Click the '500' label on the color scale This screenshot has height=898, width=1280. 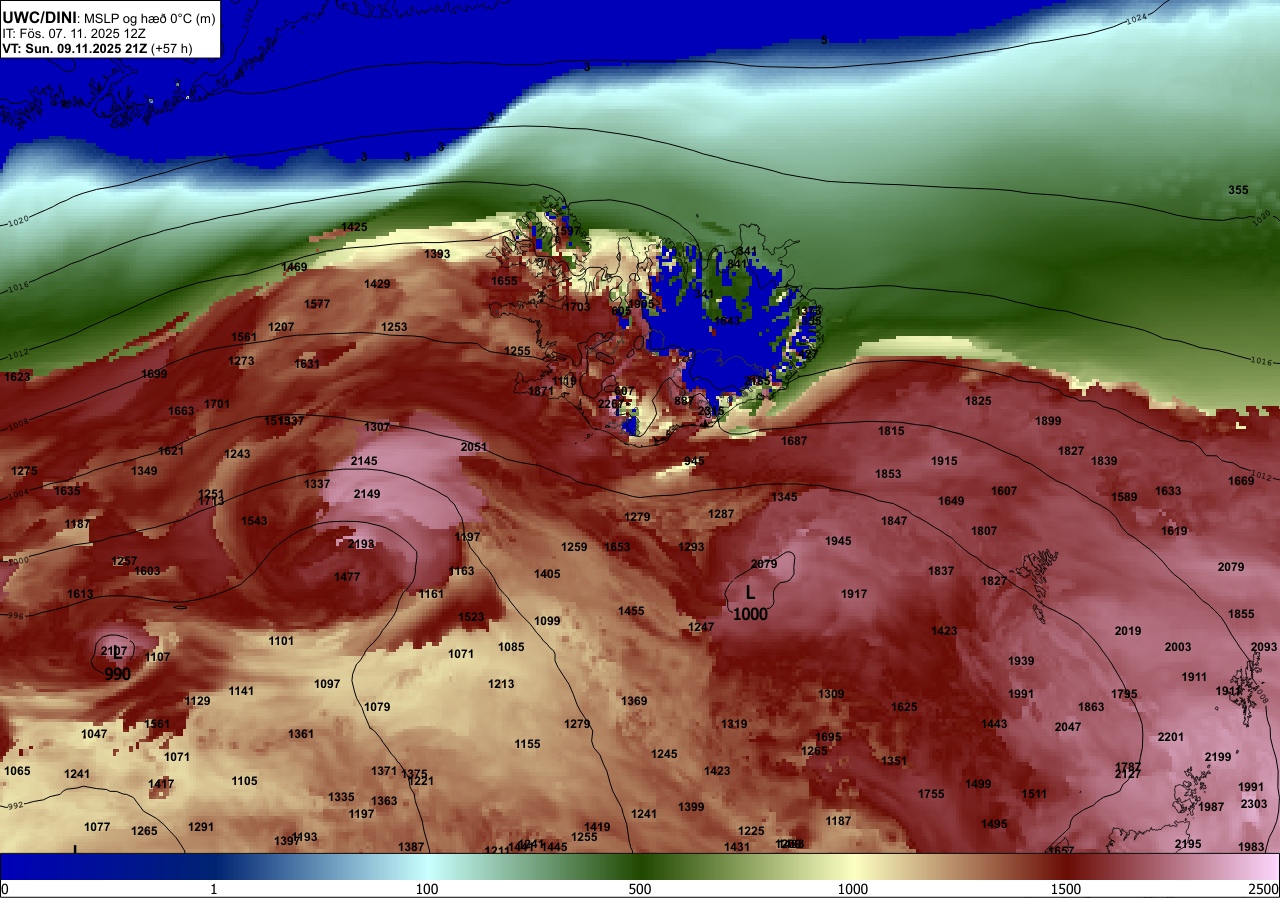640,889
